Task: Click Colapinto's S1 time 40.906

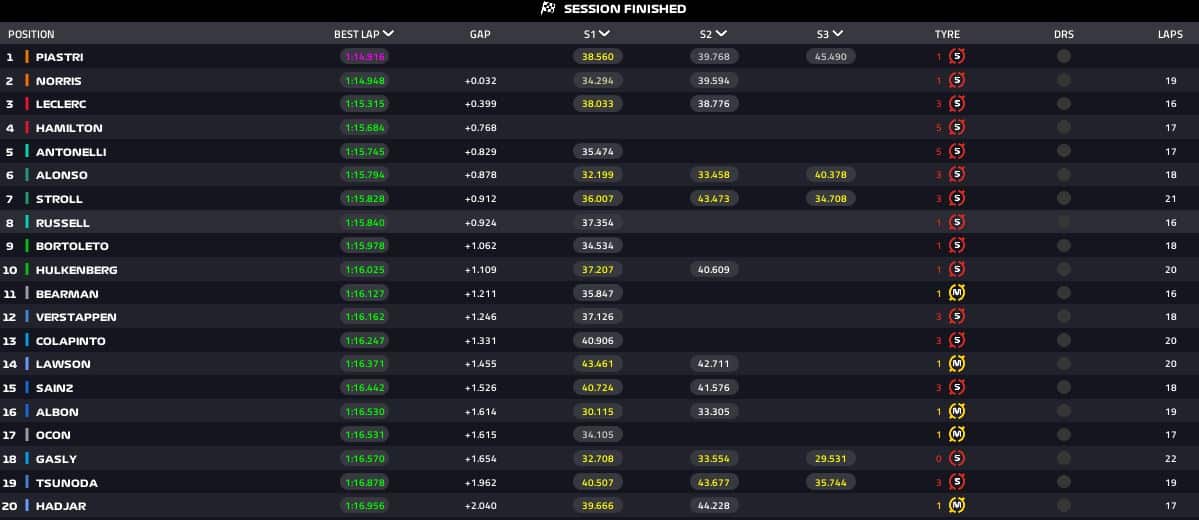Action: click(x=598, y=340)
